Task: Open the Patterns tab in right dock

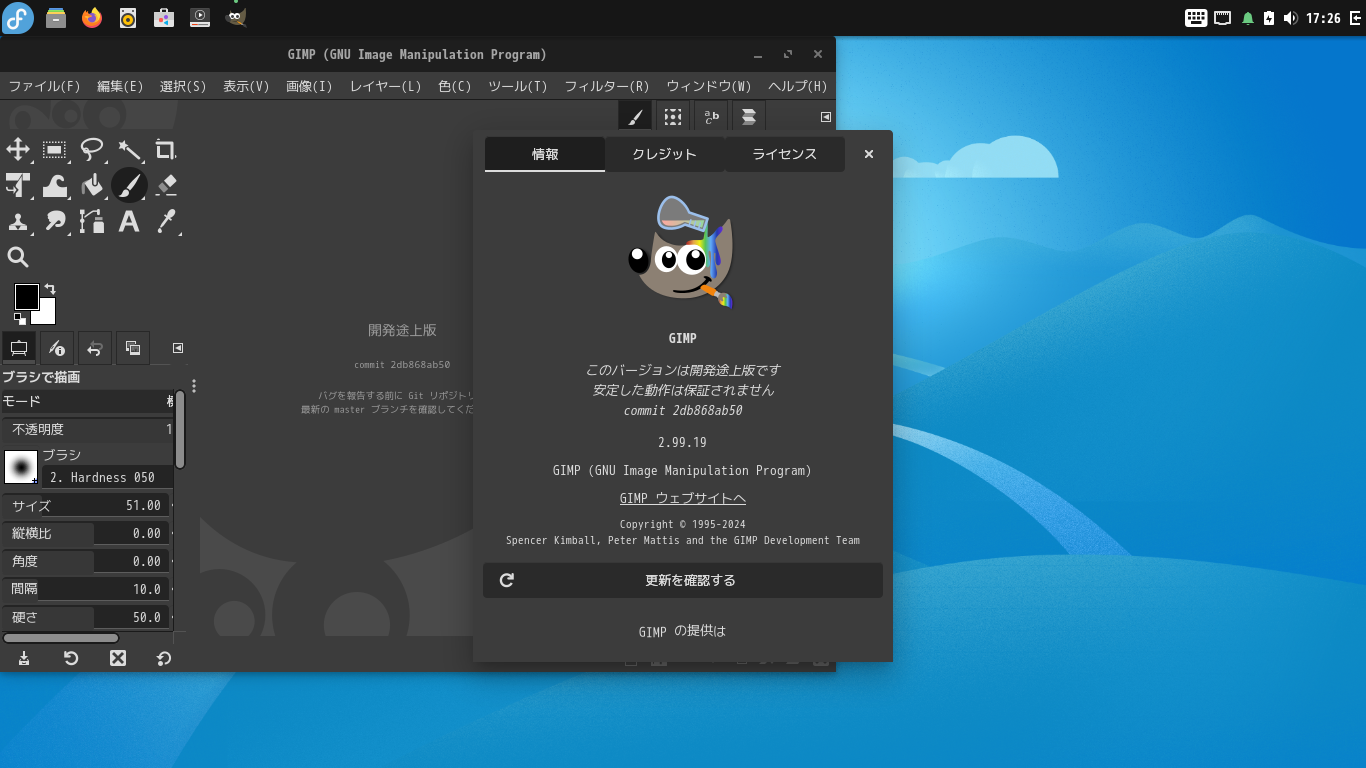Action: (673, 117)
